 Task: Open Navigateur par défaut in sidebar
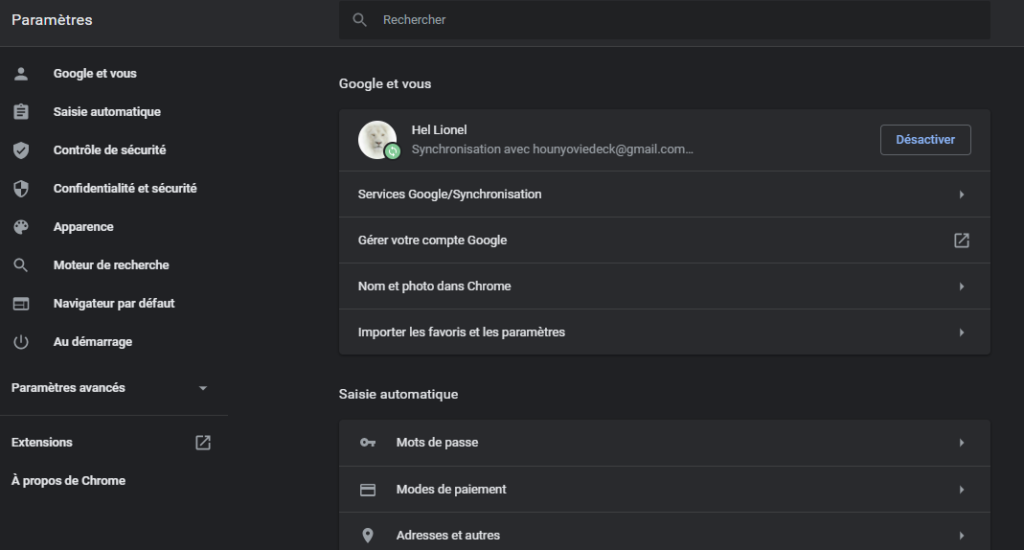(x=114, y=304)
